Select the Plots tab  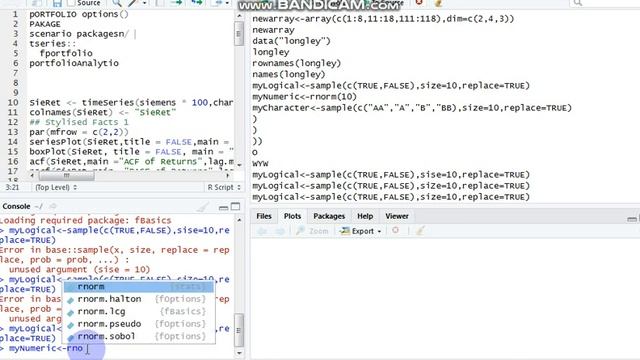click(292, 216)
